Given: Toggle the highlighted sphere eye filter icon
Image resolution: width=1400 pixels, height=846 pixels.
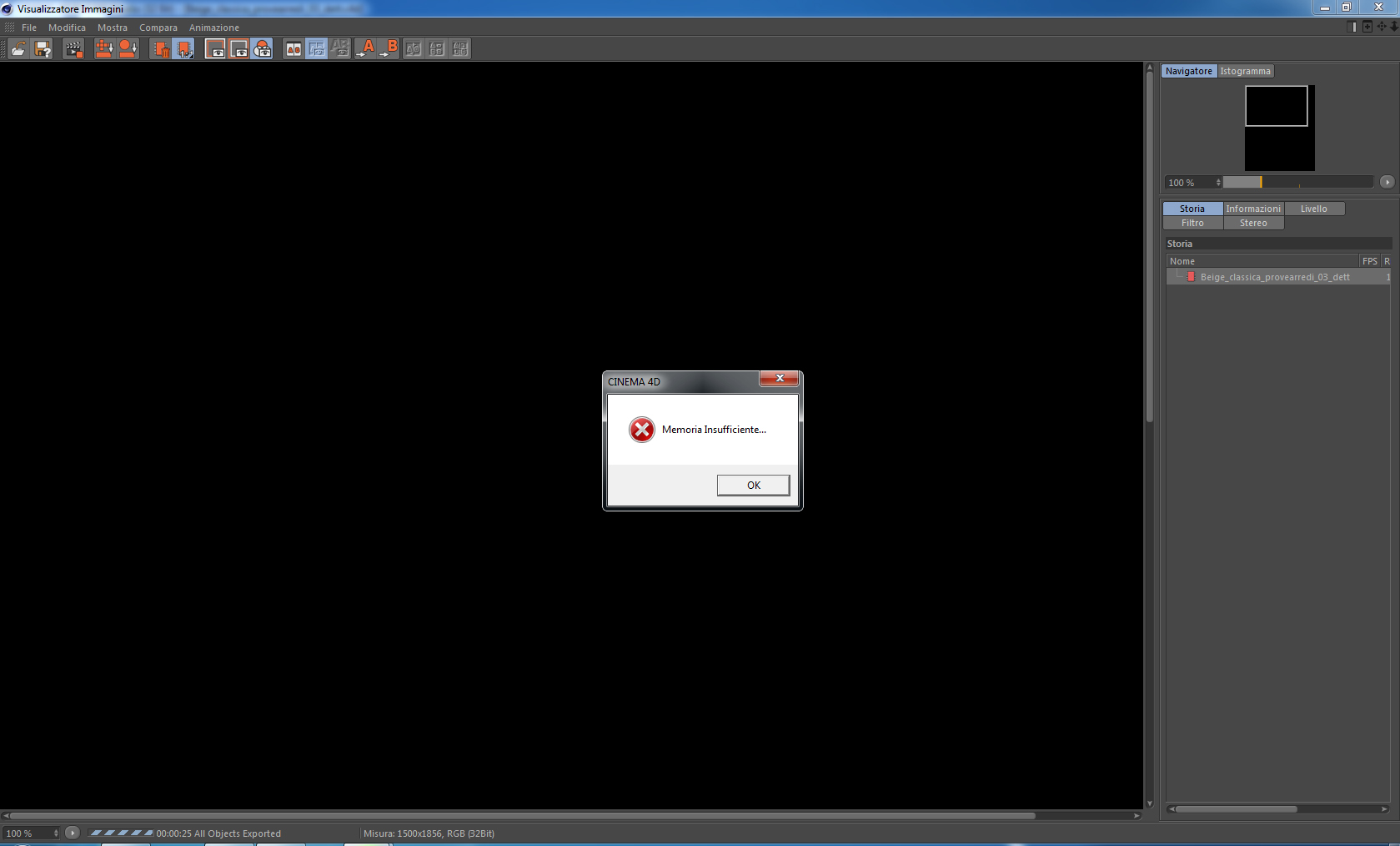Looking at the screenshot, I should click(x=263, y=48).
